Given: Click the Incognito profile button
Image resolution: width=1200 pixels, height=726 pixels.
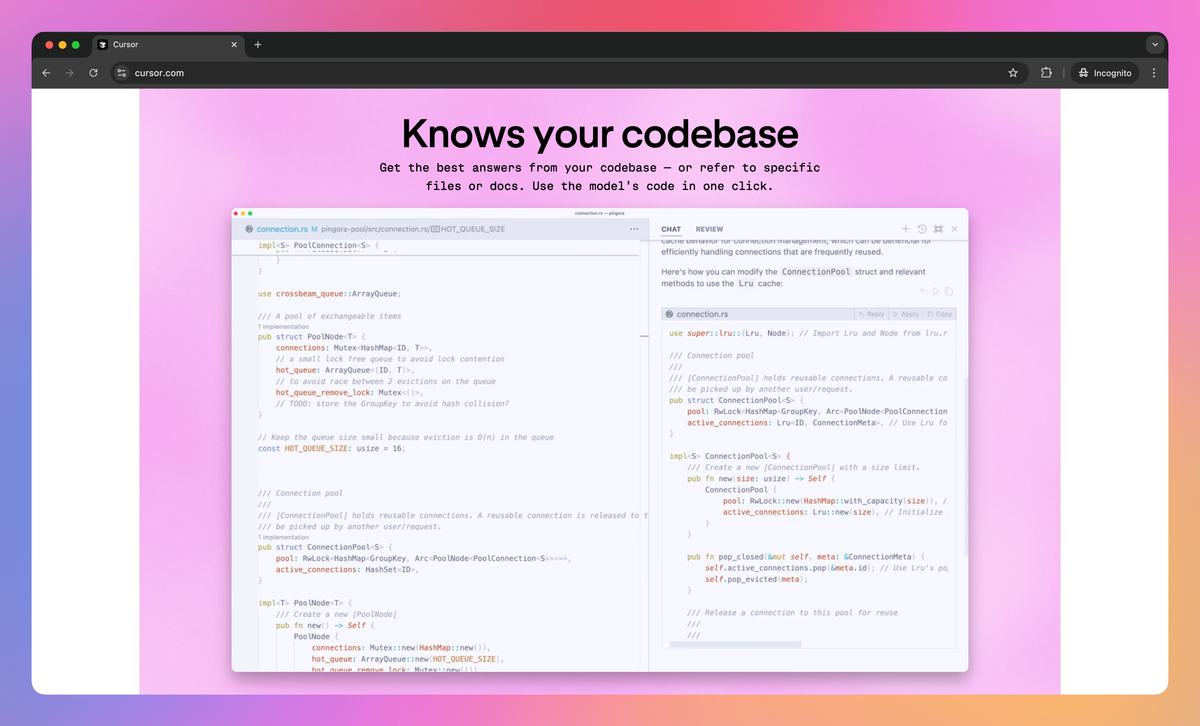Looking at the screenshot, I should click(1105, 73).
